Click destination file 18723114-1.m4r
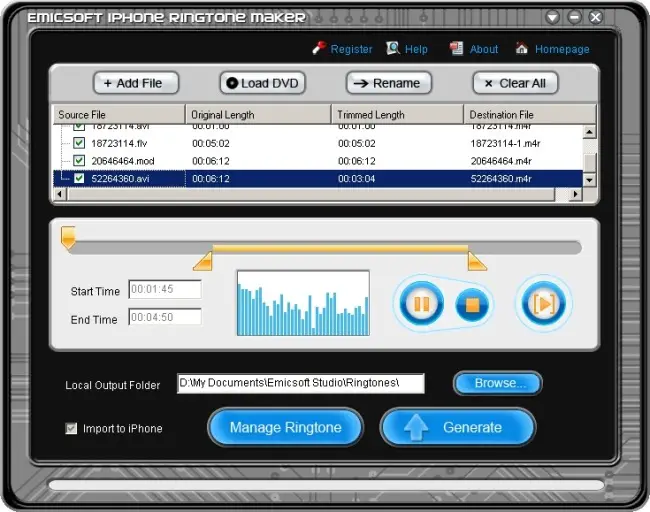 pos(505,143)
